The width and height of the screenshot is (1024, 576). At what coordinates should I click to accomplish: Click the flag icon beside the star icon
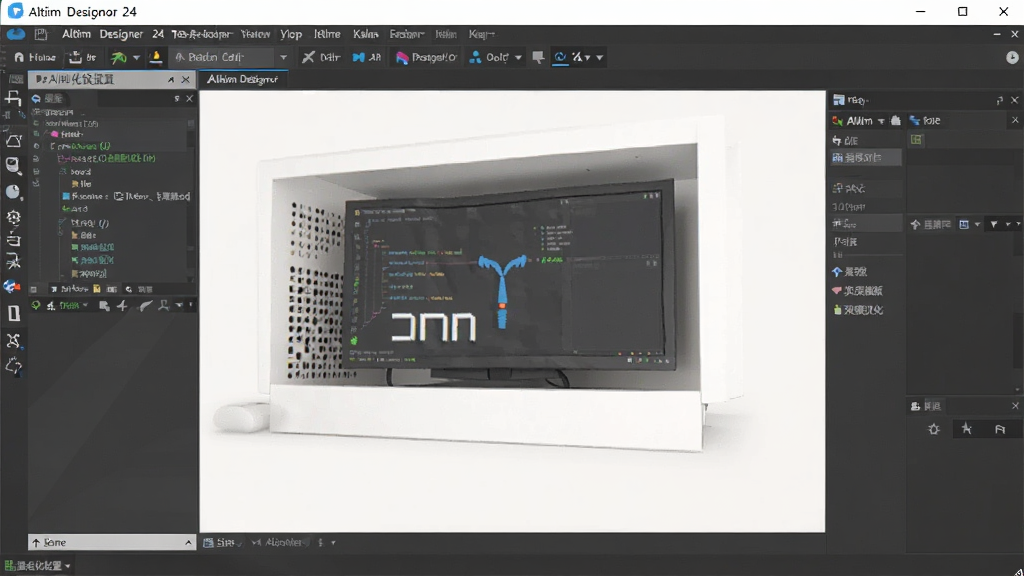coord(1000,429)
